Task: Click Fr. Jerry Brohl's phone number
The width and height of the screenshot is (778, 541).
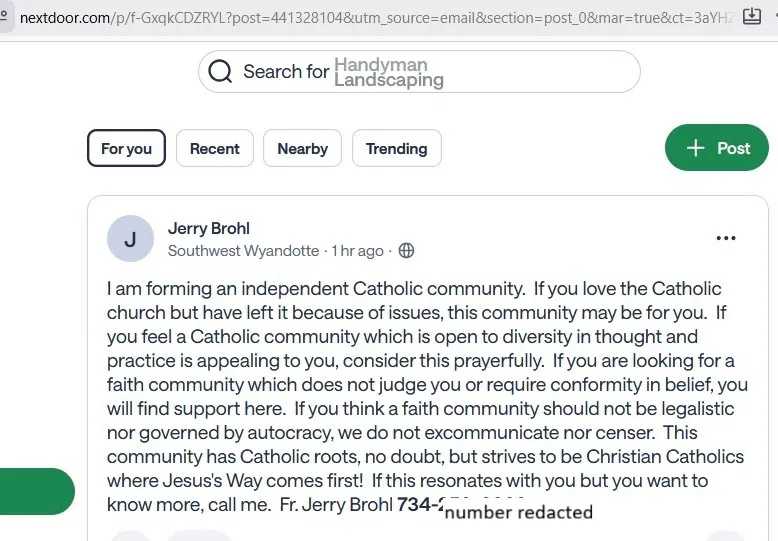Action: tap(419, 504)
